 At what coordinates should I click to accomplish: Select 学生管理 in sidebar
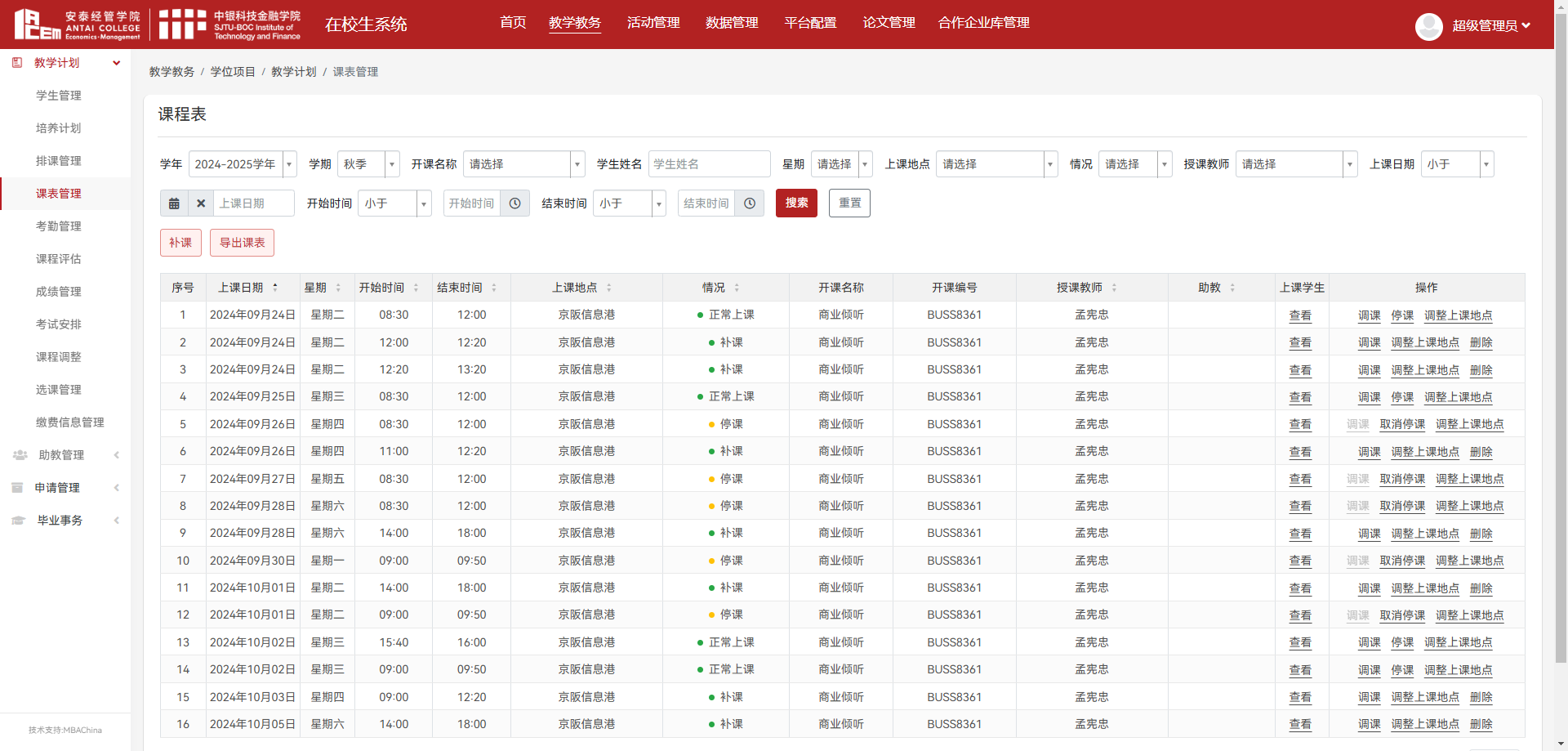(x=59, y=96)
